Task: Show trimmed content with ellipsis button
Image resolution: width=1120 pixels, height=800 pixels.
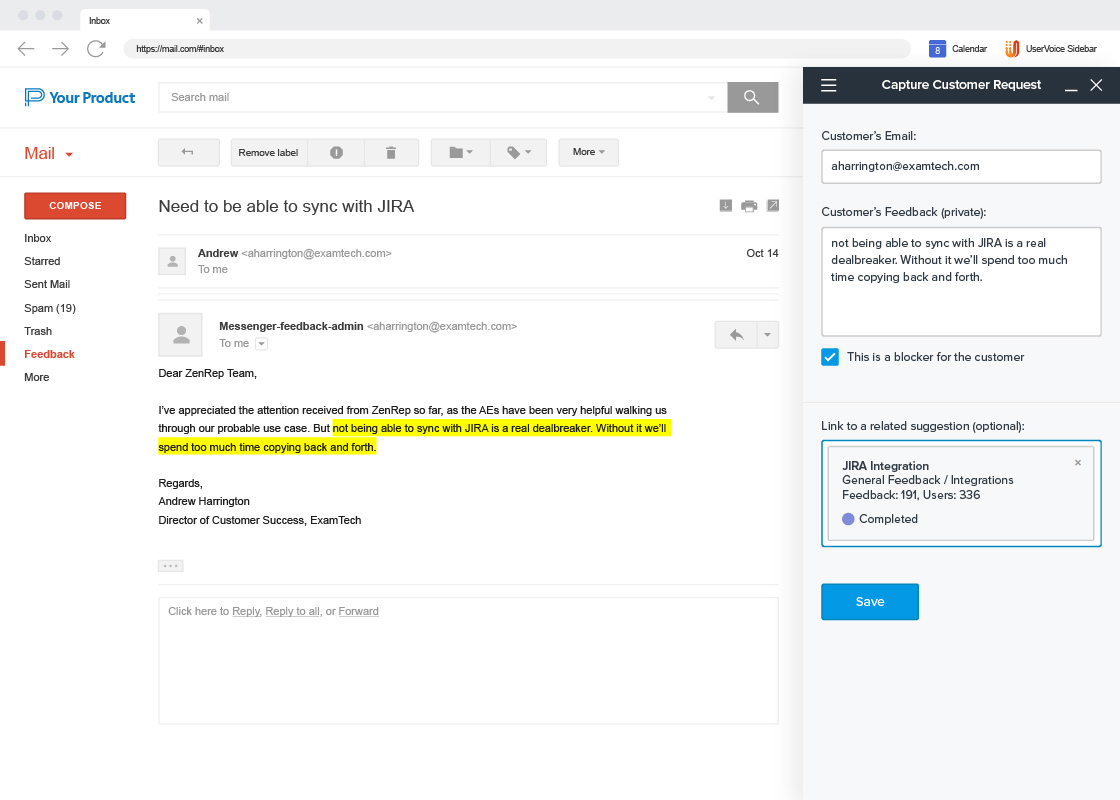Action: coord(171,566)
